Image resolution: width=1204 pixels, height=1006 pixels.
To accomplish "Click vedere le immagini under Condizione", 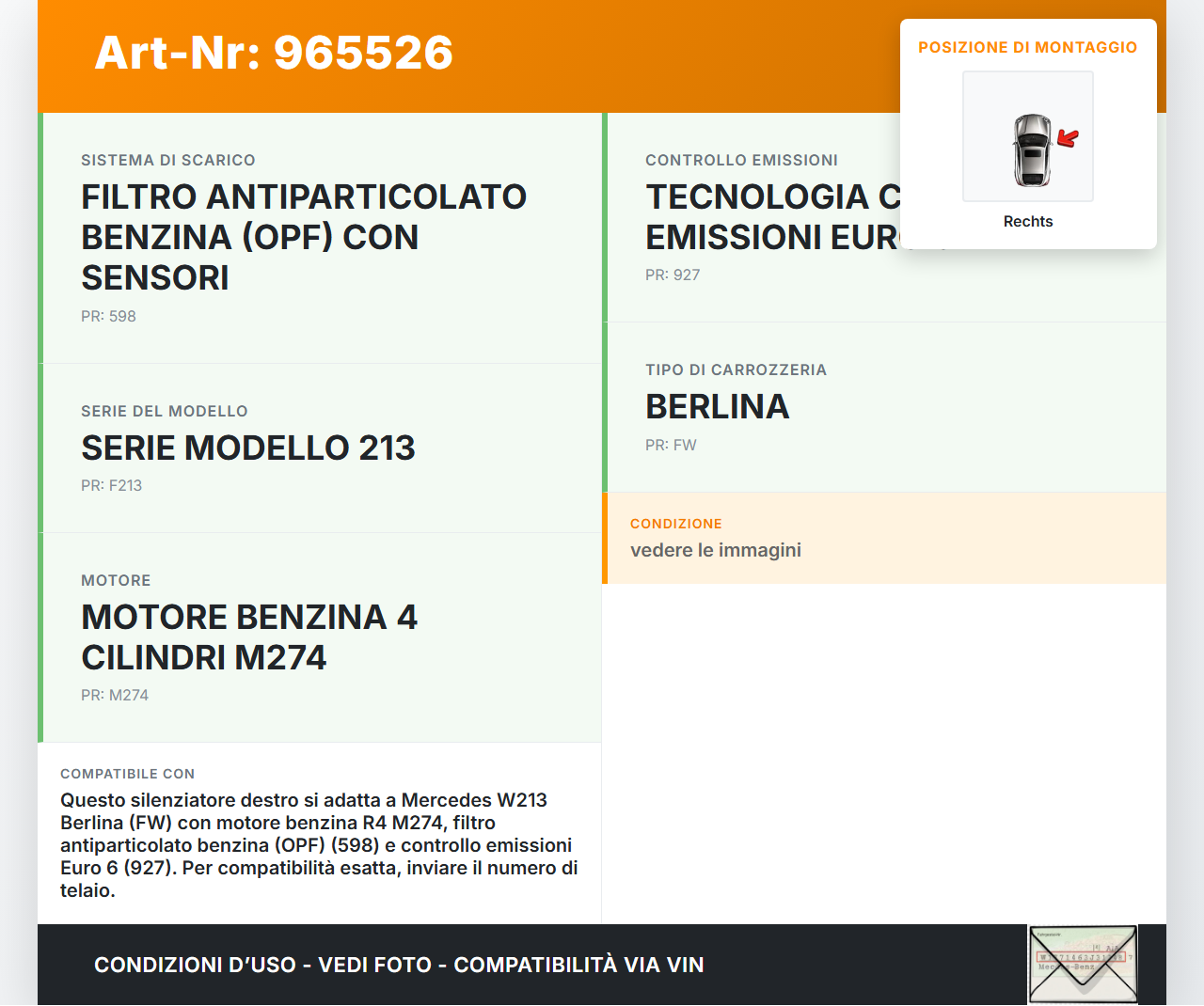I will (x=716, y=550).
